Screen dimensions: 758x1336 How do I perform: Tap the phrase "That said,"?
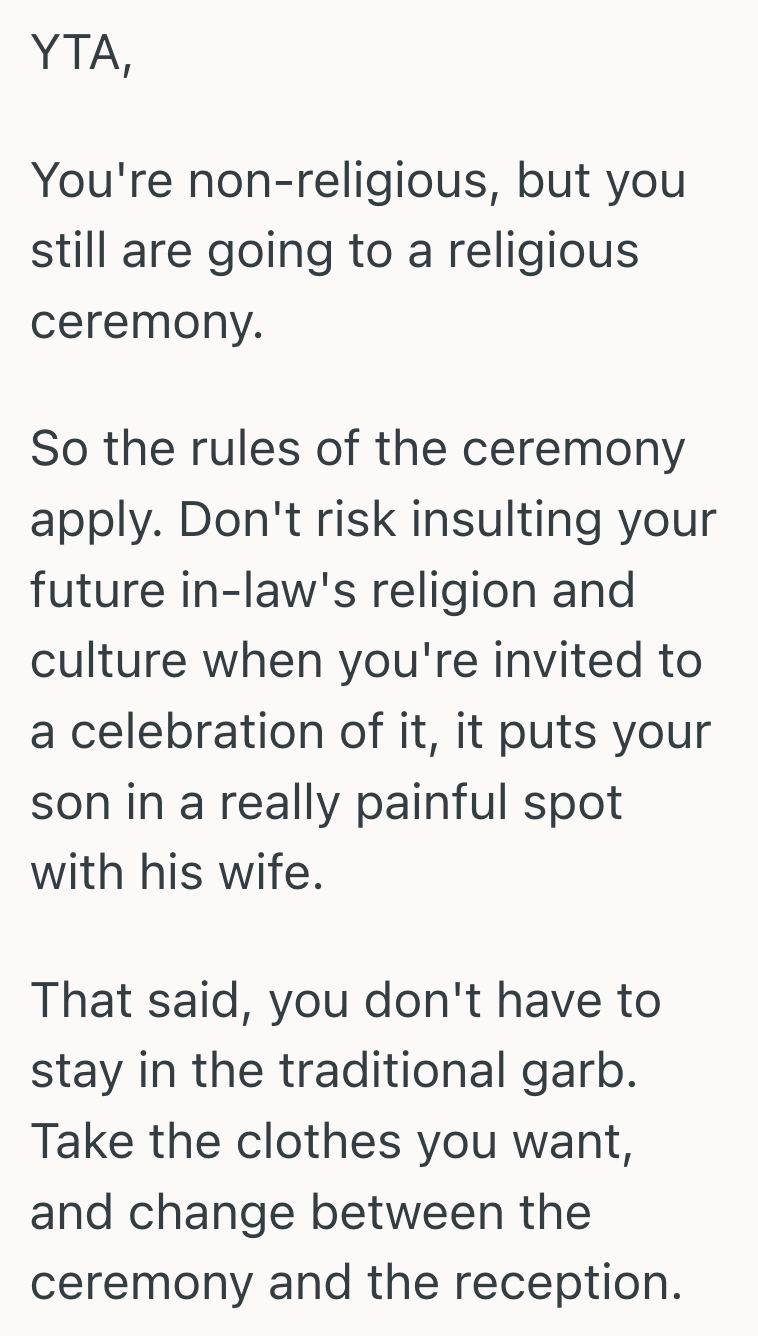click(x=136, y=1001)
